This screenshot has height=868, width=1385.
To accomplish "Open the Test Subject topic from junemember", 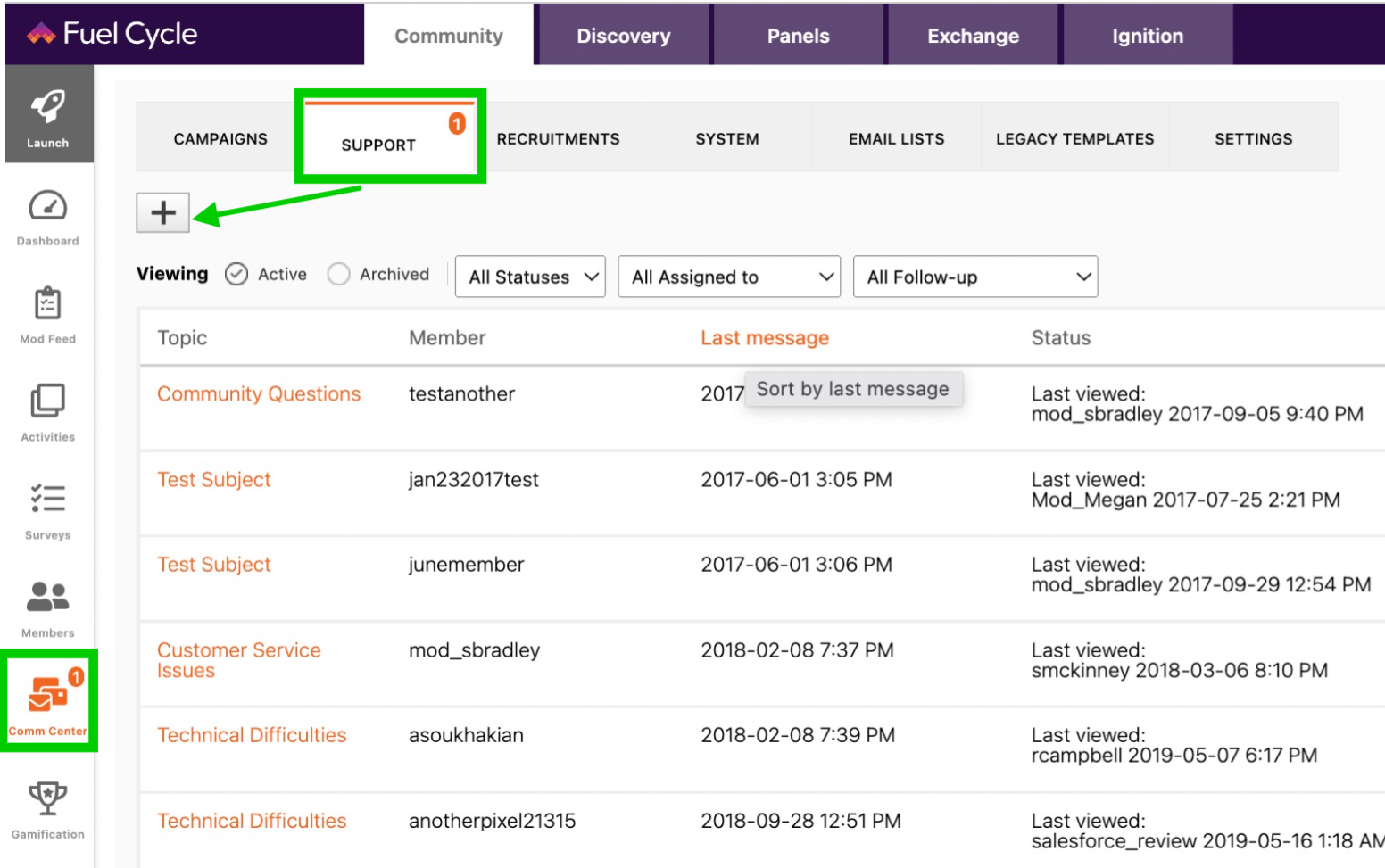I will [214, 565].
